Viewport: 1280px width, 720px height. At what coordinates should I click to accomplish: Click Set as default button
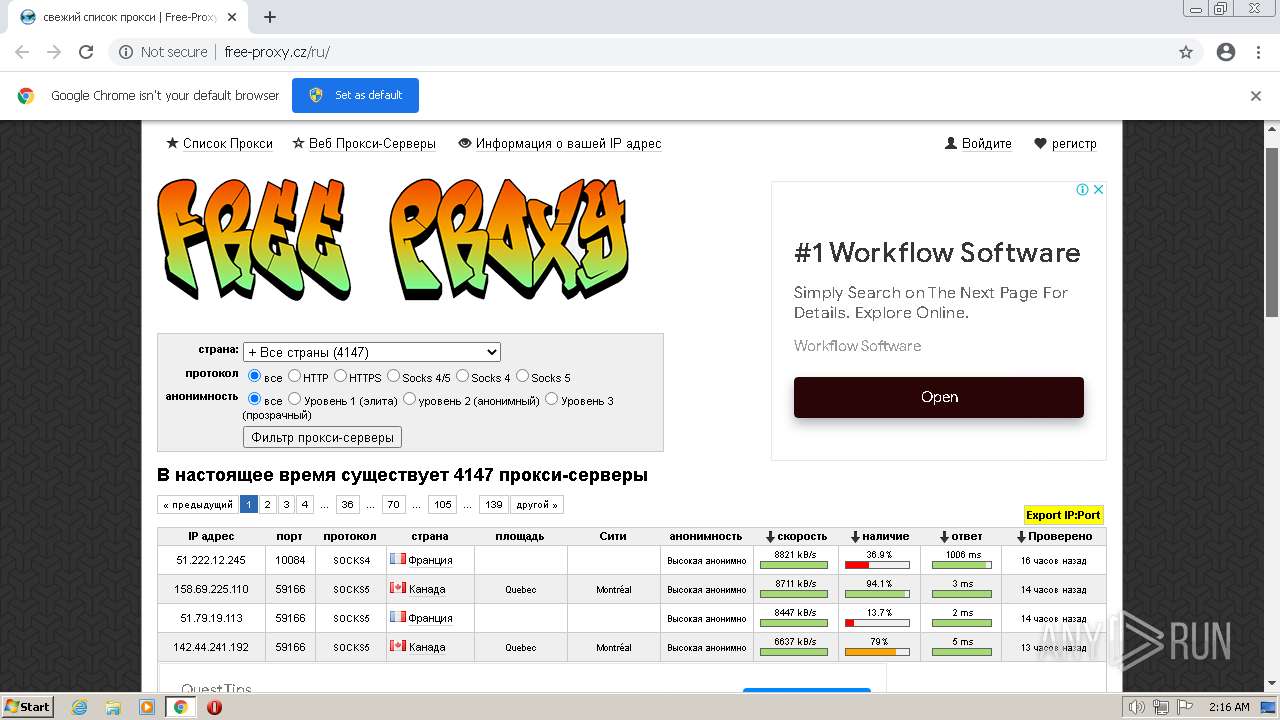[x=355, y=96]
